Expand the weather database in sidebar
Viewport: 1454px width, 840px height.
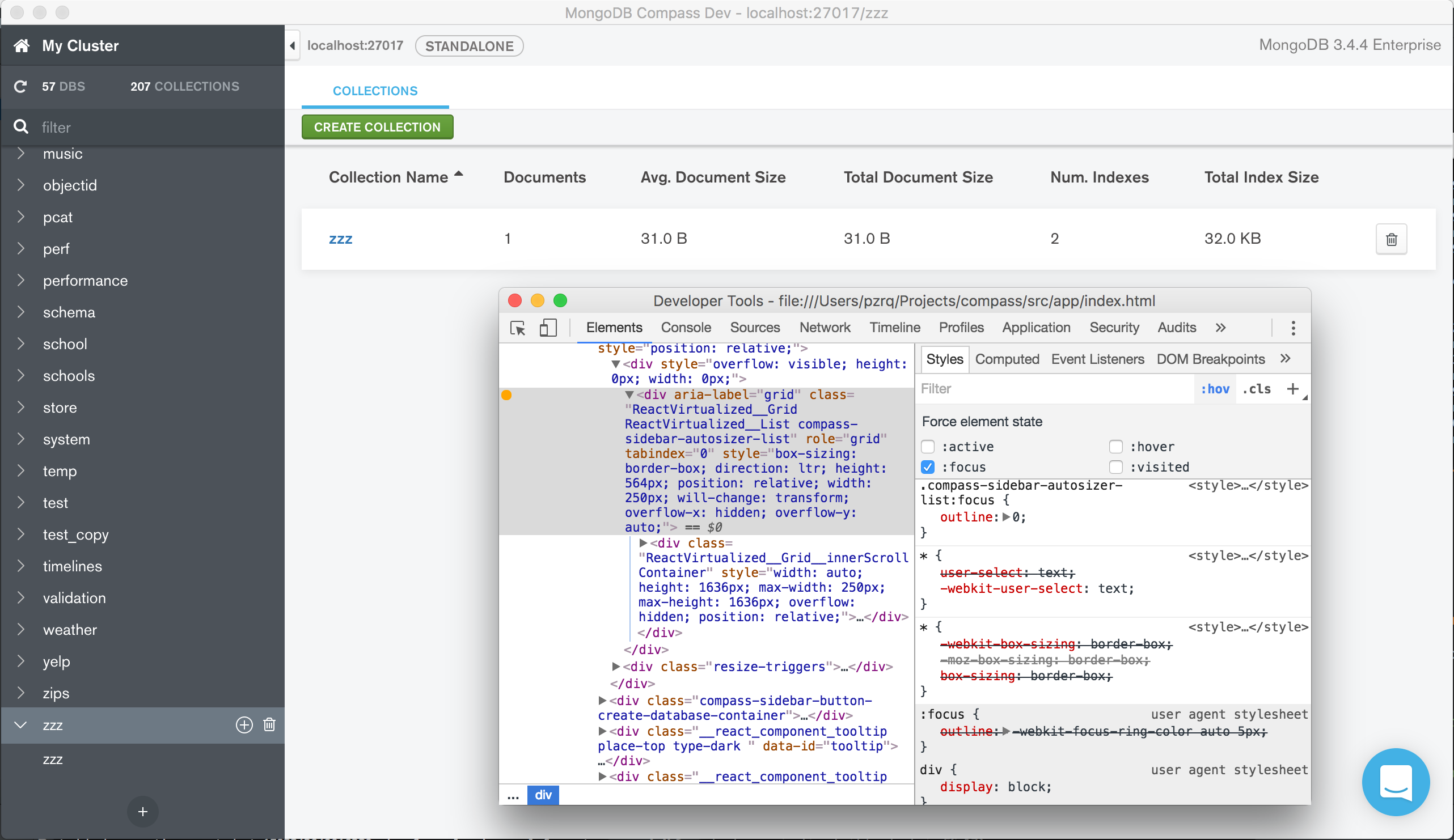(22, 629)
